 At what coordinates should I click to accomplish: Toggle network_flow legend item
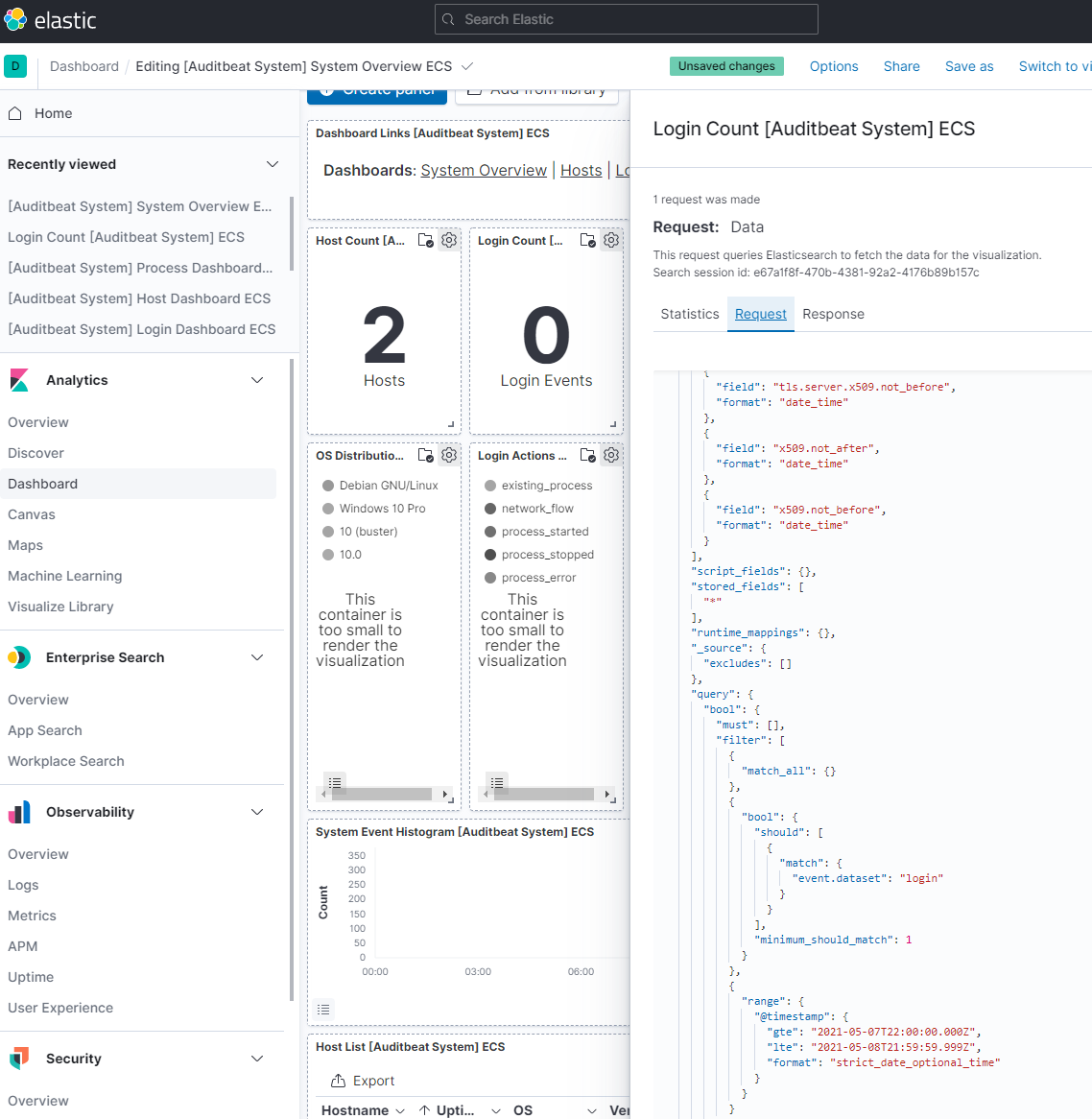coord(537,509)
